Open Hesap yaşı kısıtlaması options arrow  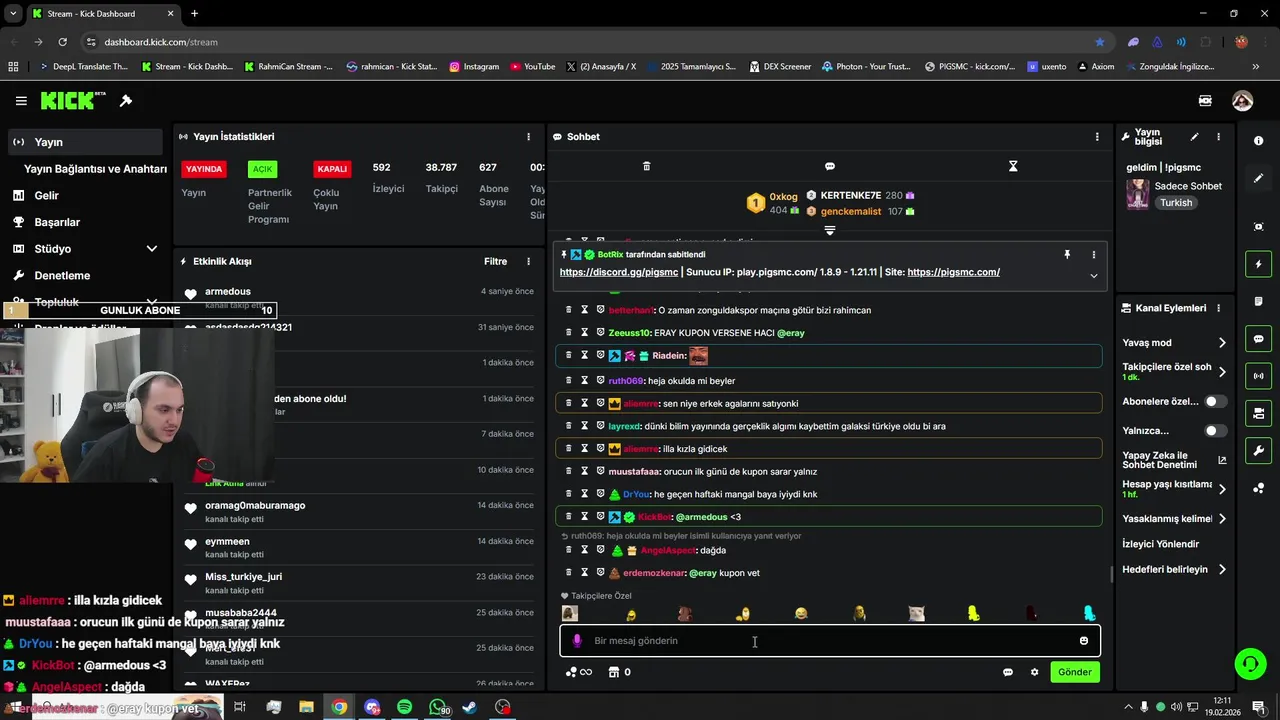(1222, 489)
